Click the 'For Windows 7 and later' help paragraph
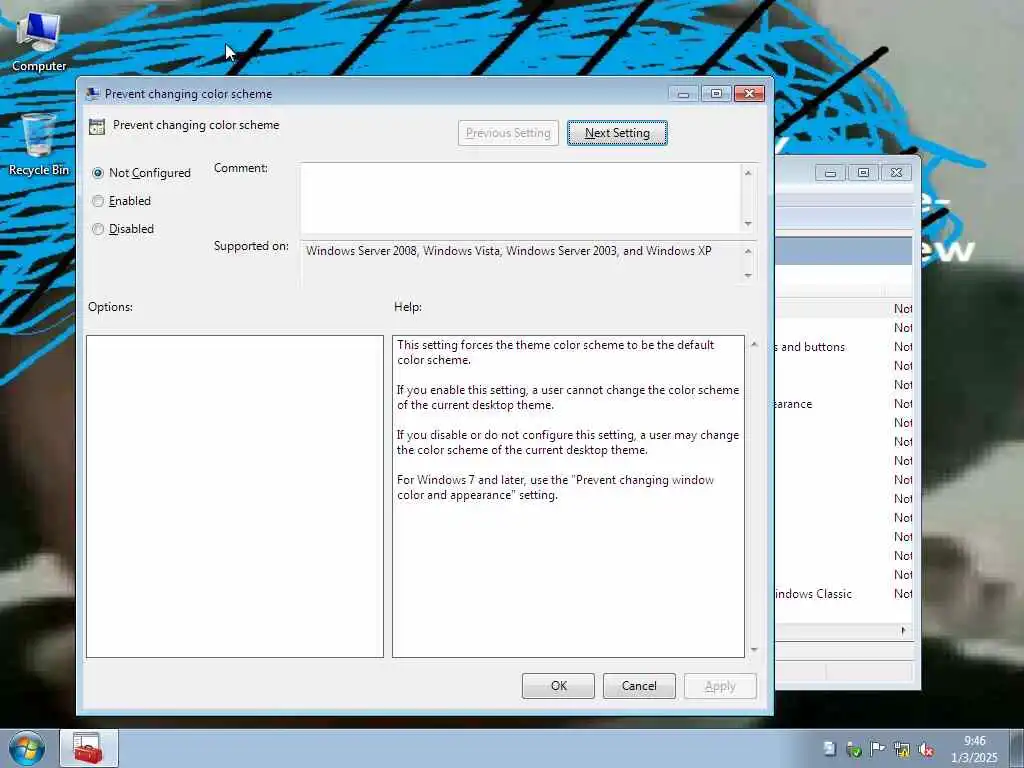1024x768 pixels. pos(555,488)
